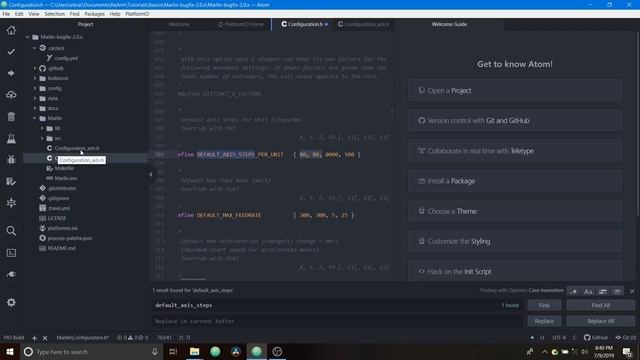Expand the buildroot folder

pos(35,78)
